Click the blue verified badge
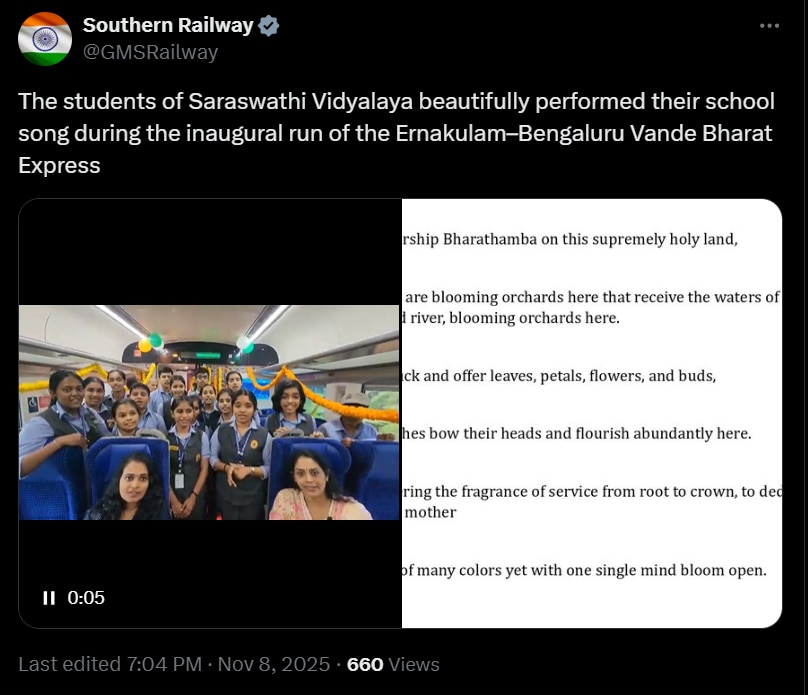Image resolution: width=808 pixels, height=695 pixels. [269, 26]
